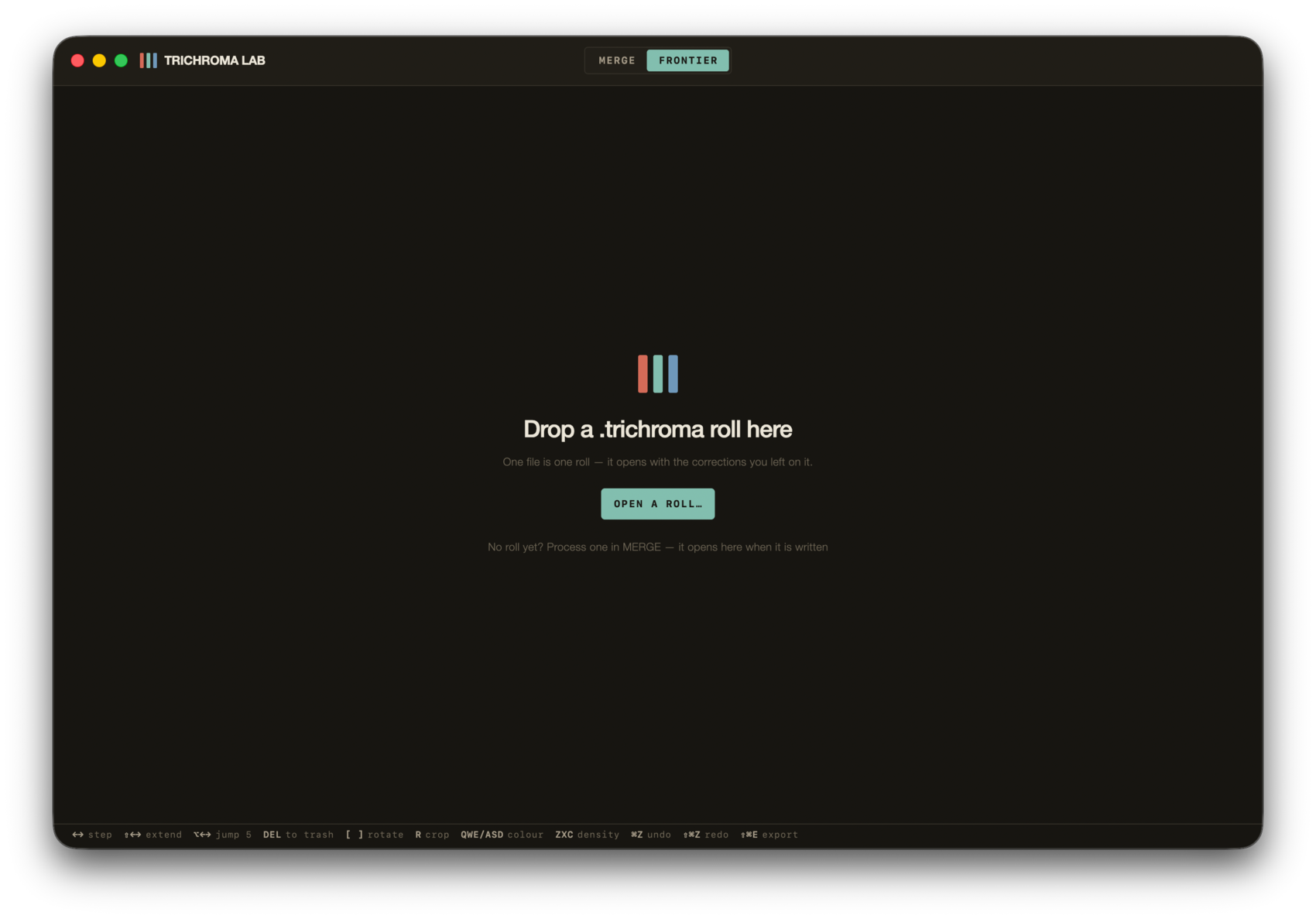Click the ⇧⌘Z redo shortcut hint
The image size is (1316, 919).
tap(705, 835)
